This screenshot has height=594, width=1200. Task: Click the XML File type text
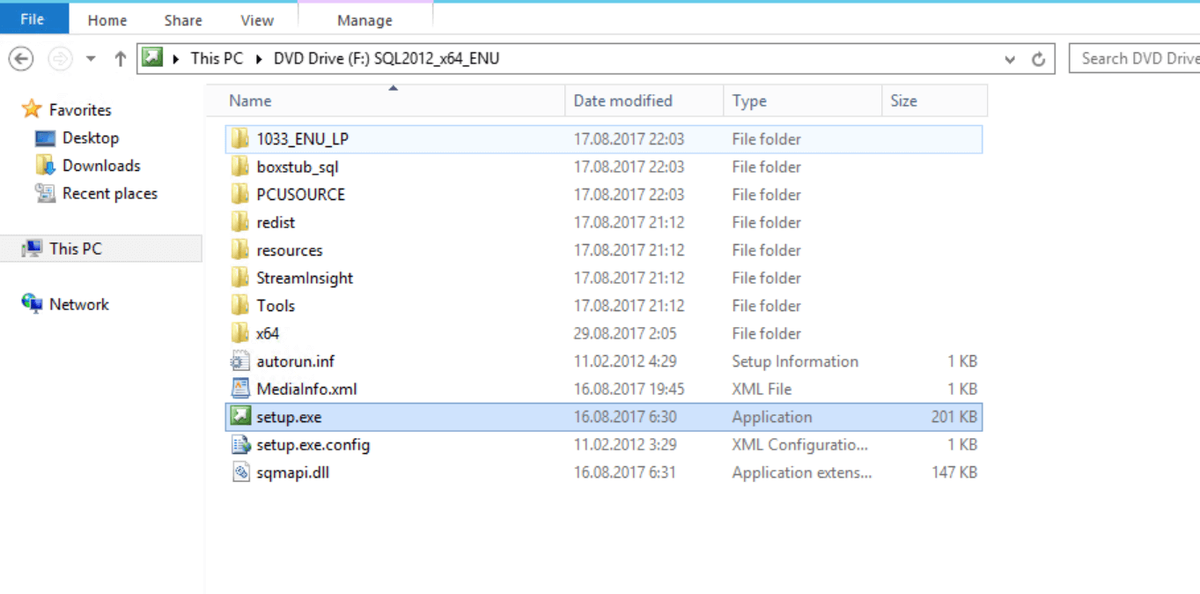click(762, 389)
